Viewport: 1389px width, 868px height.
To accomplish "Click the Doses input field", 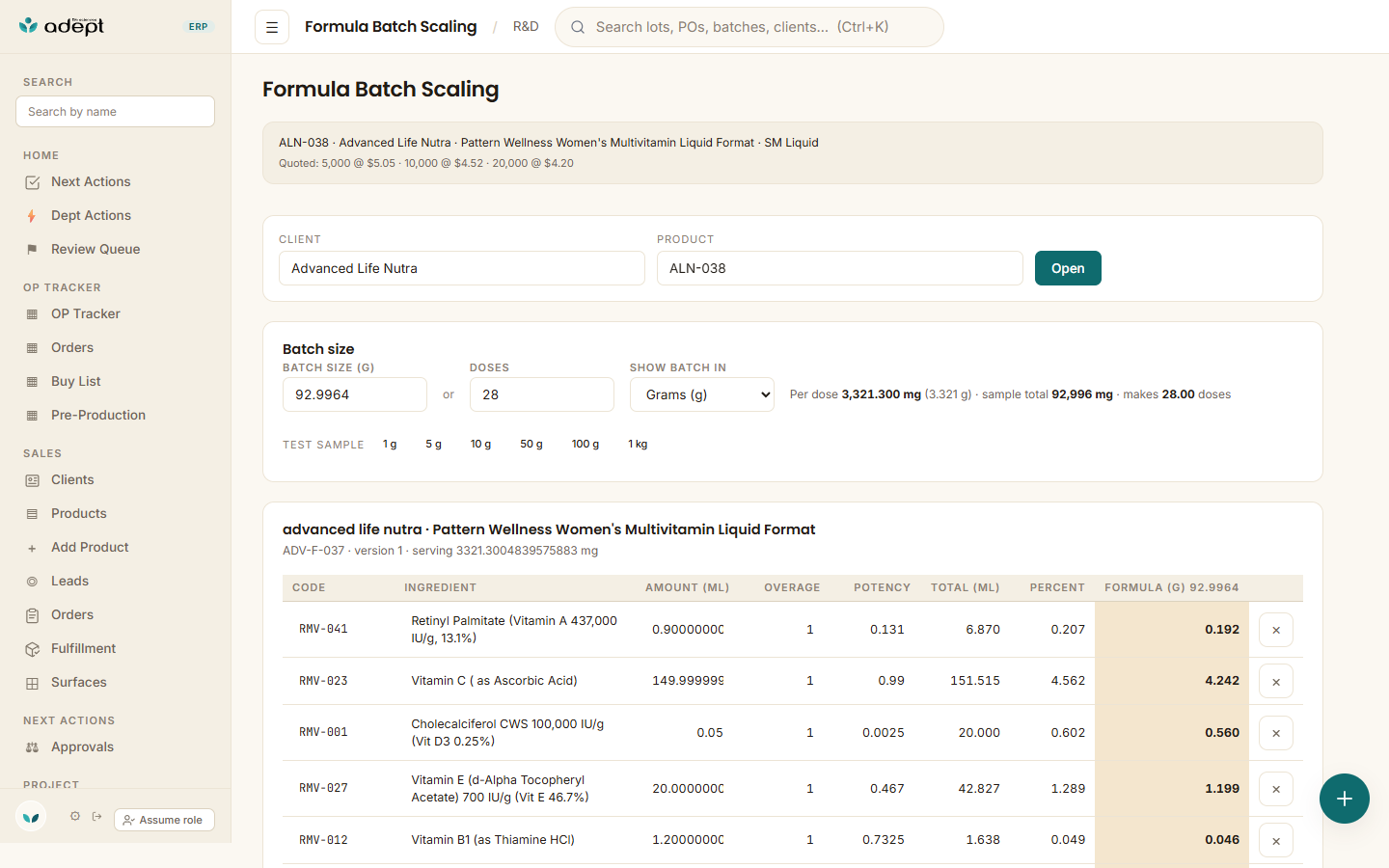I will 542,394.
